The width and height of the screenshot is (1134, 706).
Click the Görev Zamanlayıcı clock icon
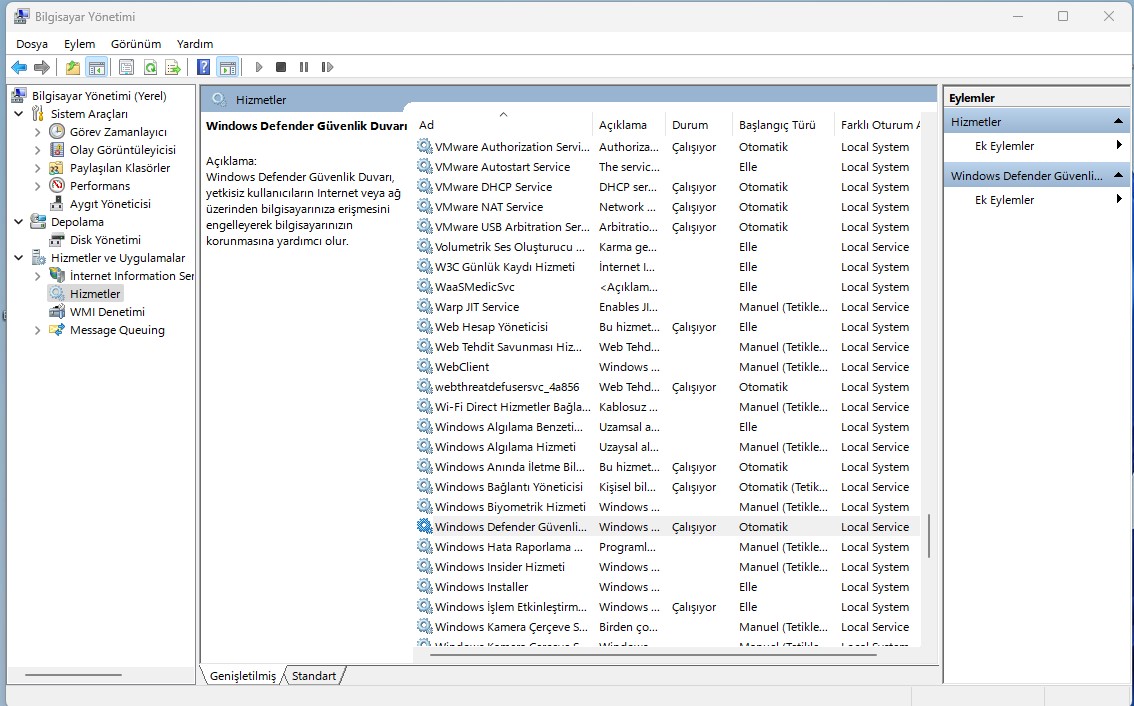(x=57, y=131)
